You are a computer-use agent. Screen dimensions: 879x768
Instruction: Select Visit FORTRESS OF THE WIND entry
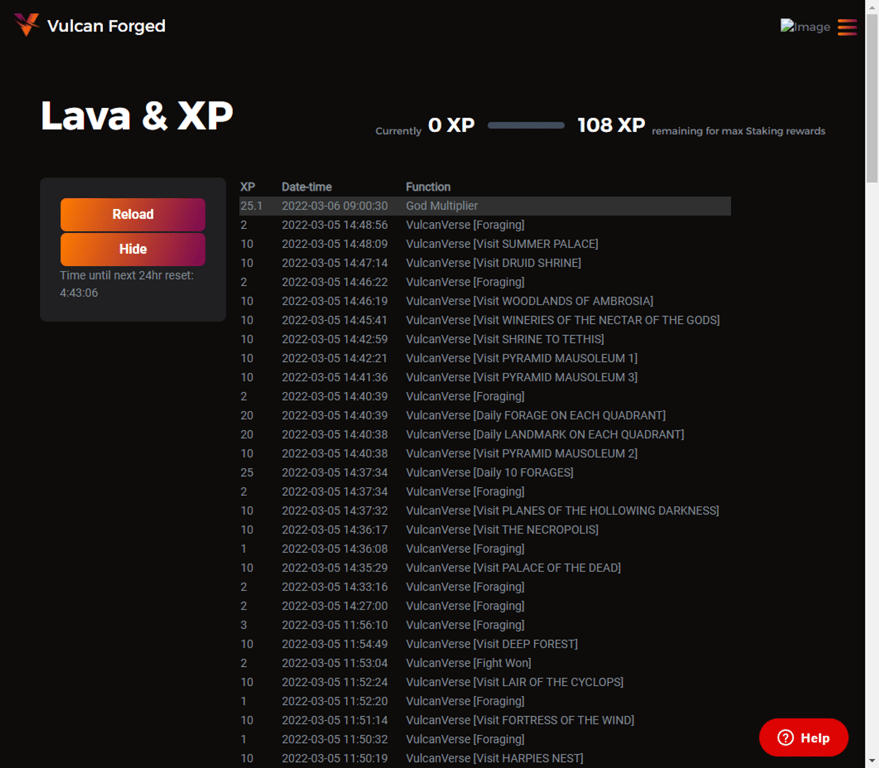pos(520,720)
